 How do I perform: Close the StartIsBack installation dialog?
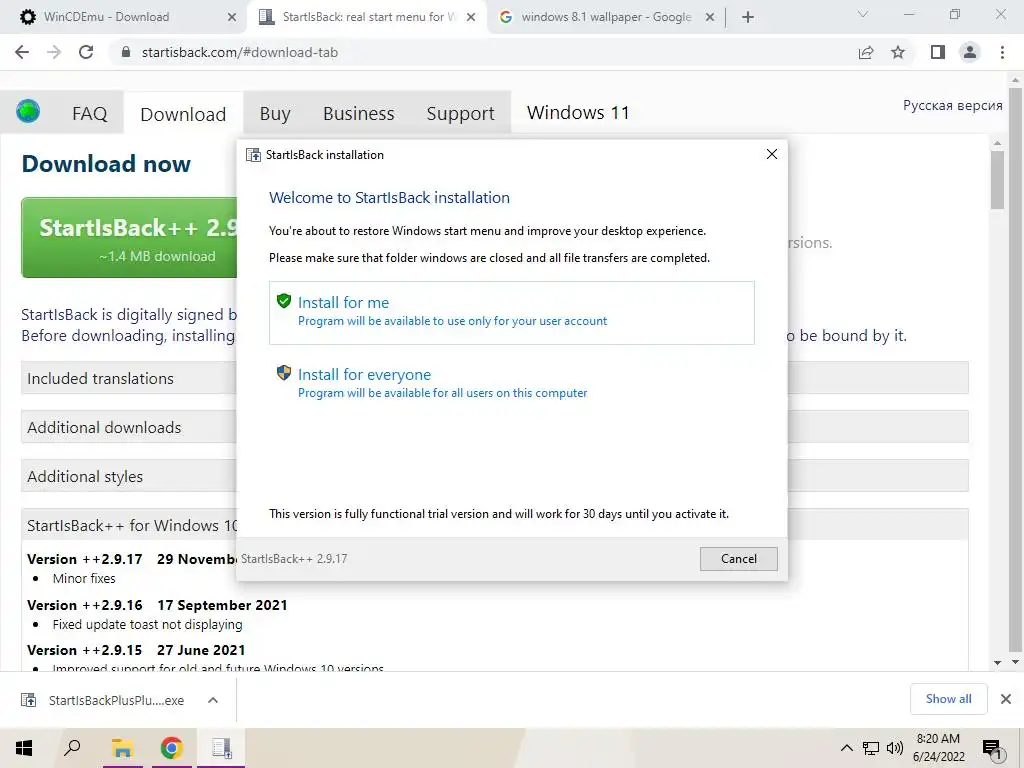tap(771, 154)
